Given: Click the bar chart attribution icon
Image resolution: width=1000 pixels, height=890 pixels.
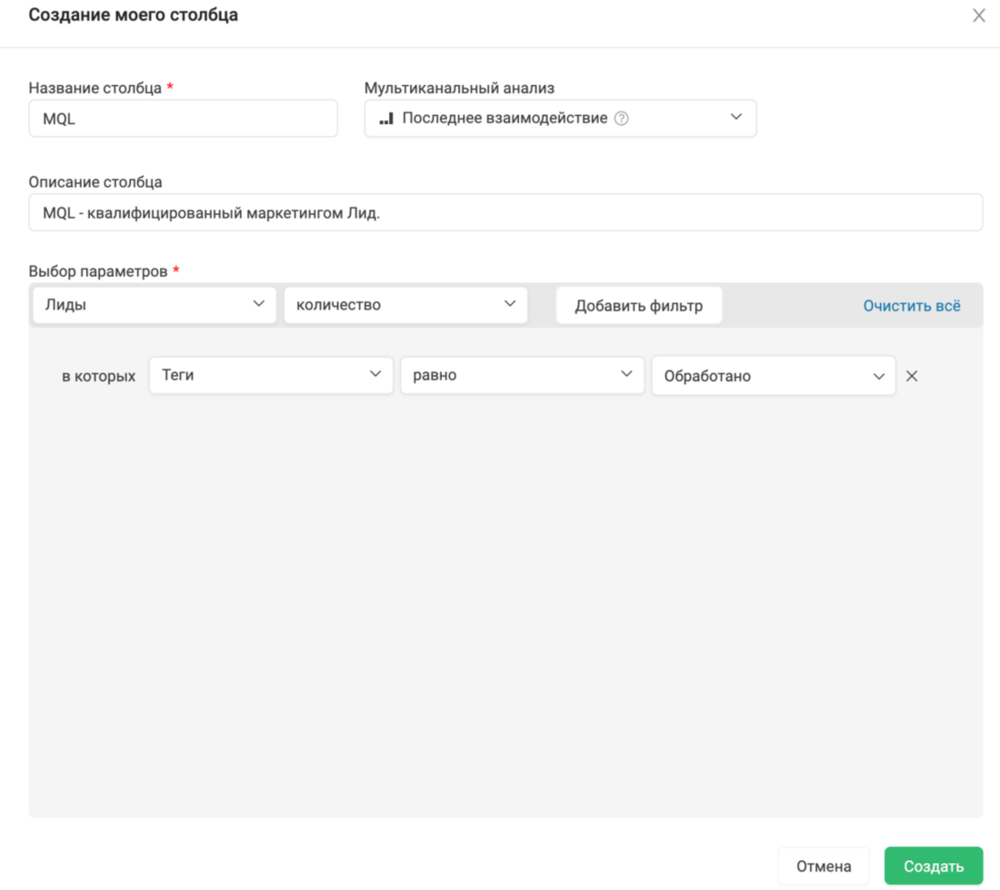Looking at the screenshot, I should [x=386, y=118].
